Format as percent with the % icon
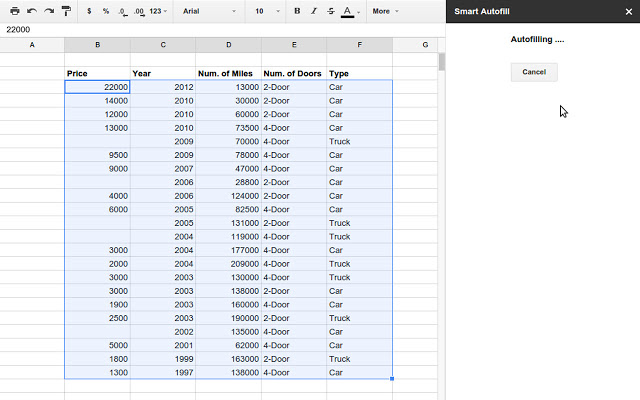The image size is (640, 400). [x=106, y=11]
